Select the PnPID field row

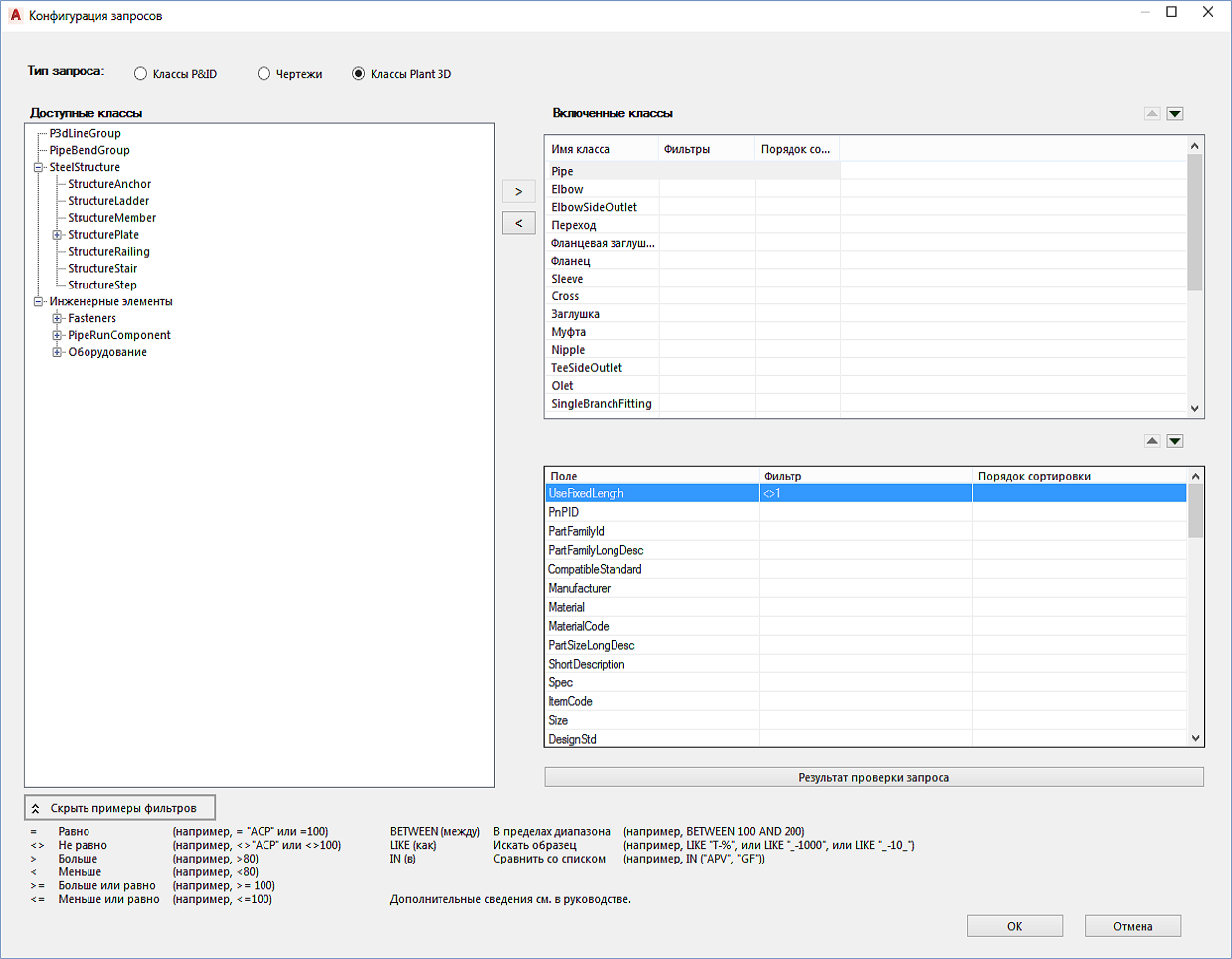click(865, 512)
